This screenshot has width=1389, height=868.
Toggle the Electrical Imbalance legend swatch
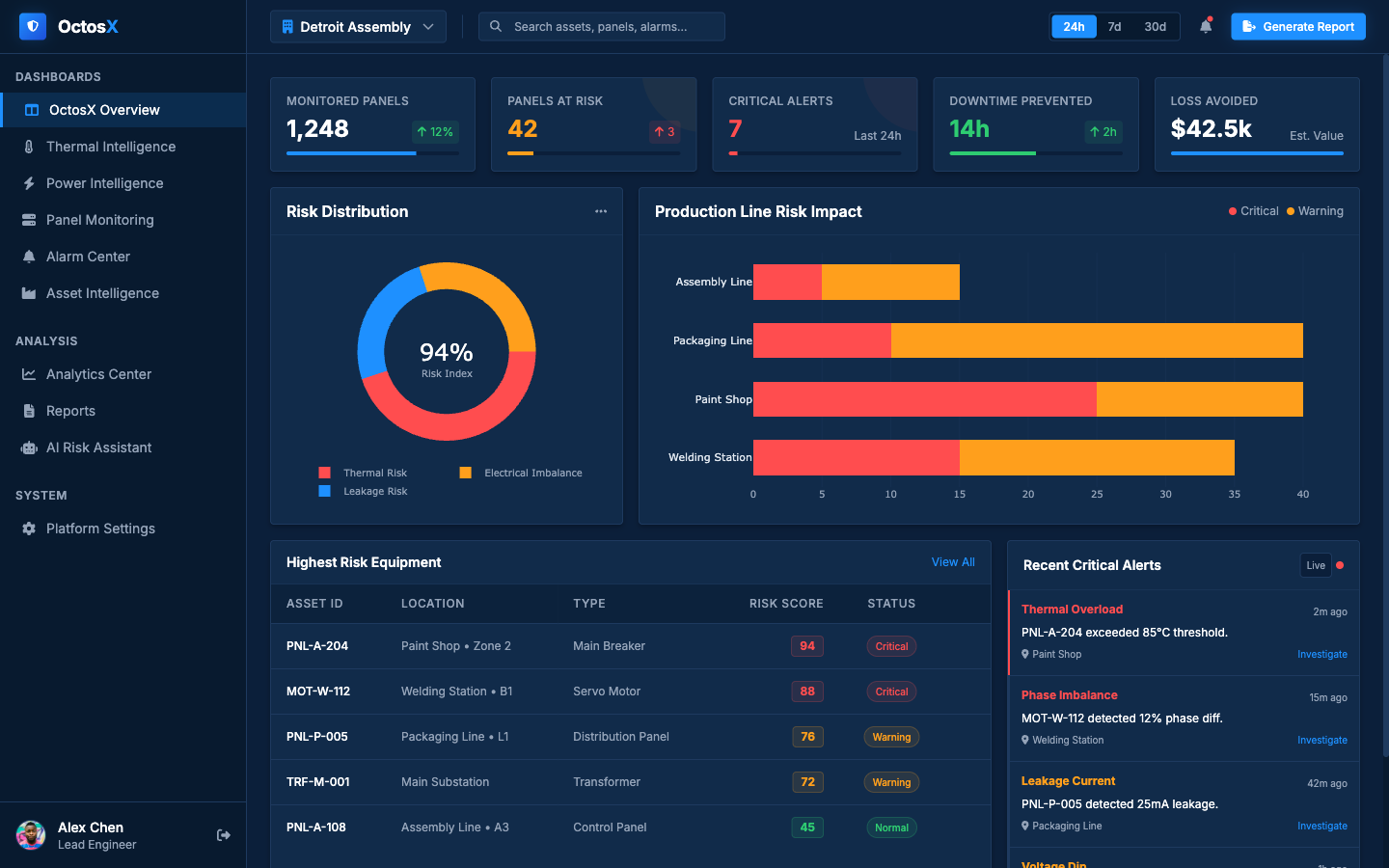click(466, 473)
